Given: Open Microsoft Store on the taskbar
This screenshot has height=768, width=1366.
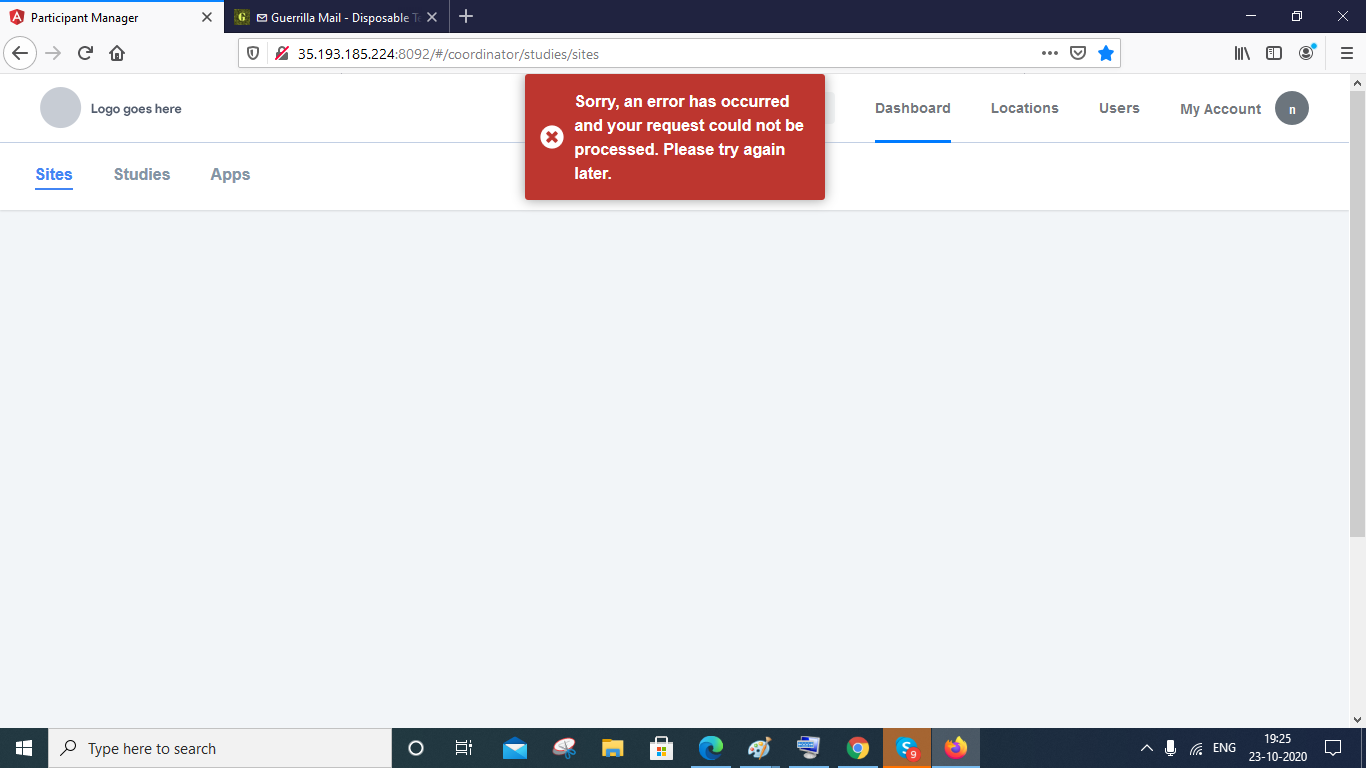Looking at the screenshot, I should coord(661,748).
